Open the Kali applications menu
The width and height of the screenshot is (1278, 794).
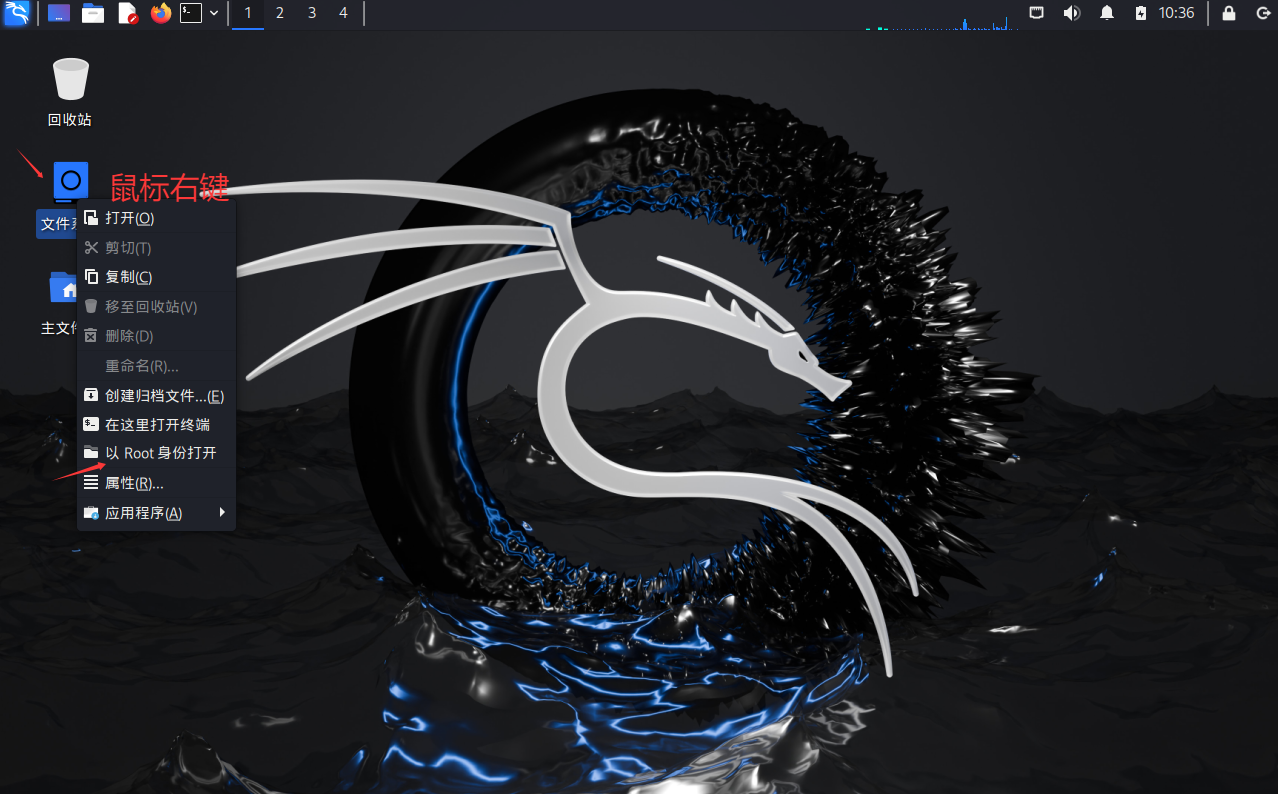pyautogui.click(x=16, y=13)
